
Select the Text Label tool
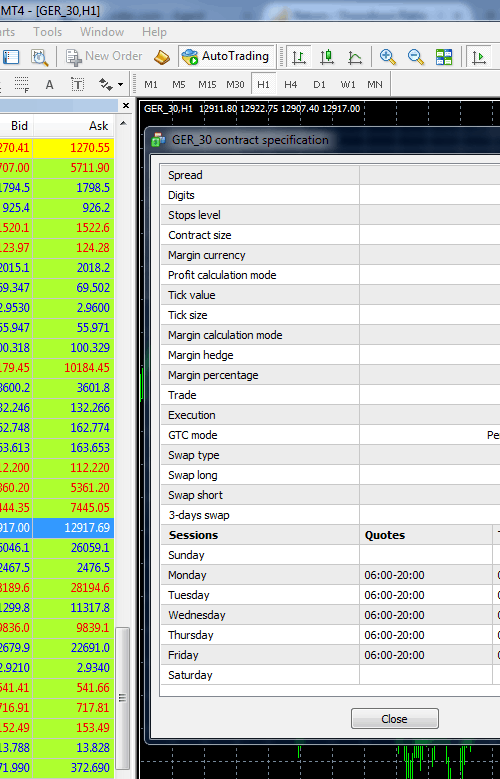click(78, 84)
